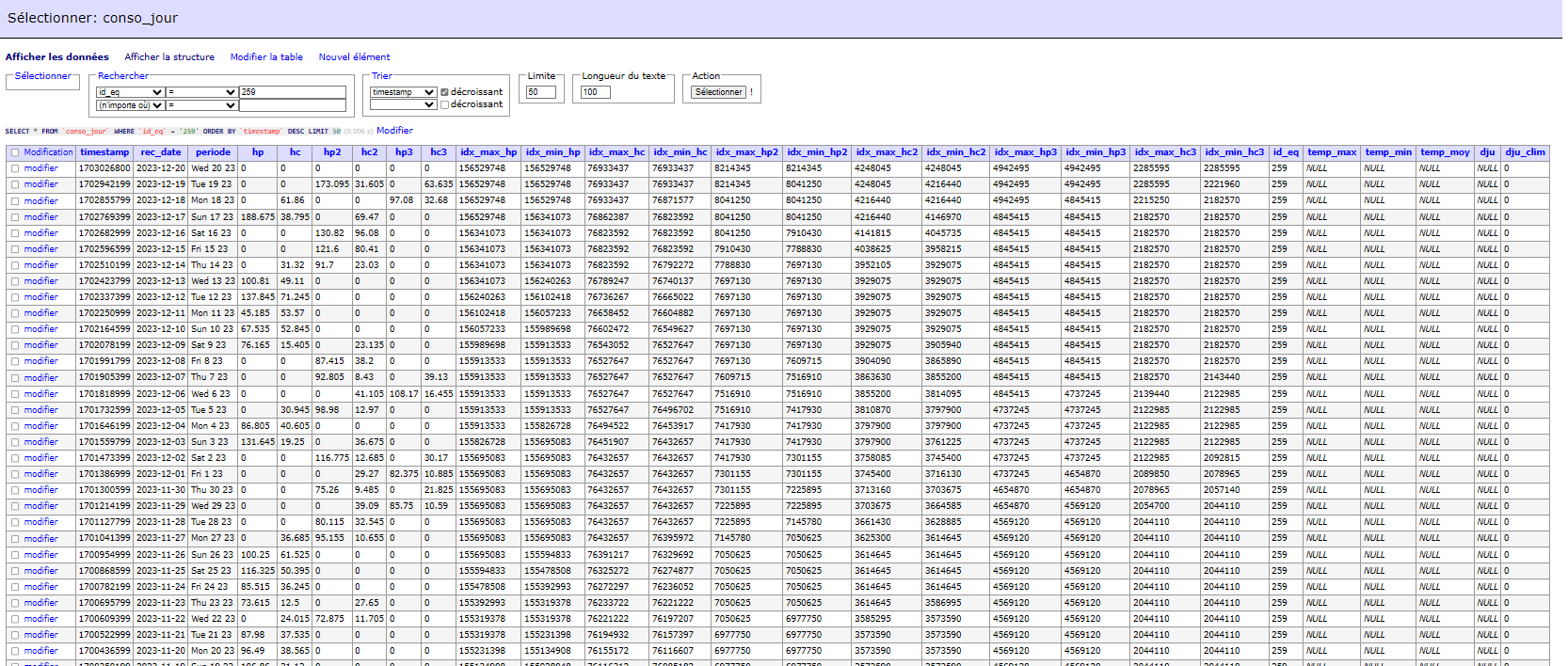Image resolution: width=1568 pixels, height=666 pixels.
Task: Click modifier for row 2023-12-18
Action: (41, 200)
